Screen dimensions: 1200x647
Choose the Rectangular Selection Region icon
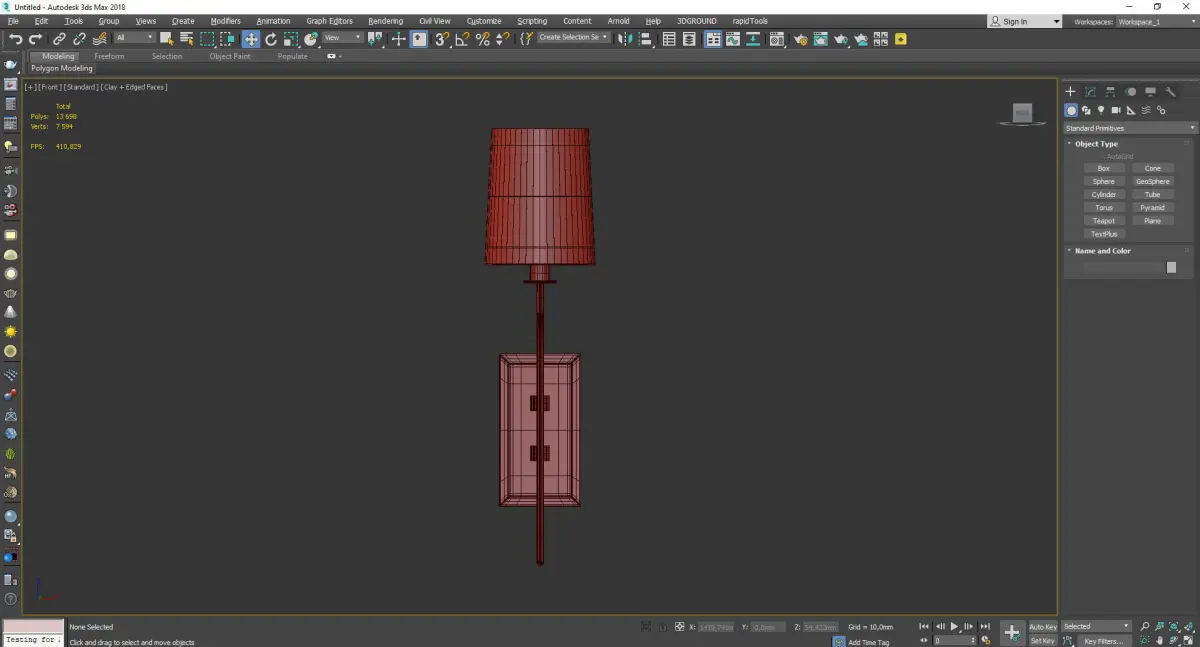pyautogui.click(x=207, y=39)
